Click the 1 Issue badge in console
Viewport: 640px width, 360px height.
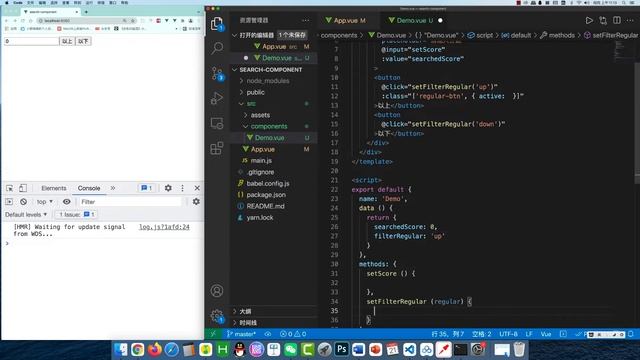pyautogui.click(x=76, y=215)
